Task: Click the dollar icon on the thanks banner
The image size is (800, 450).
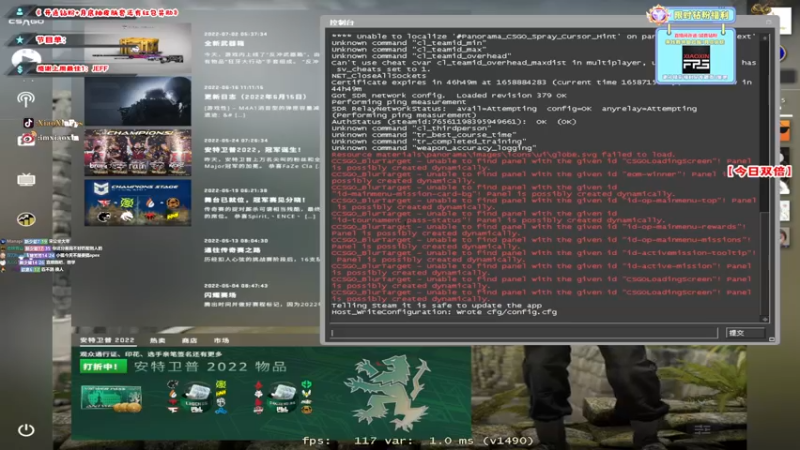Action: tap(20, 69)
